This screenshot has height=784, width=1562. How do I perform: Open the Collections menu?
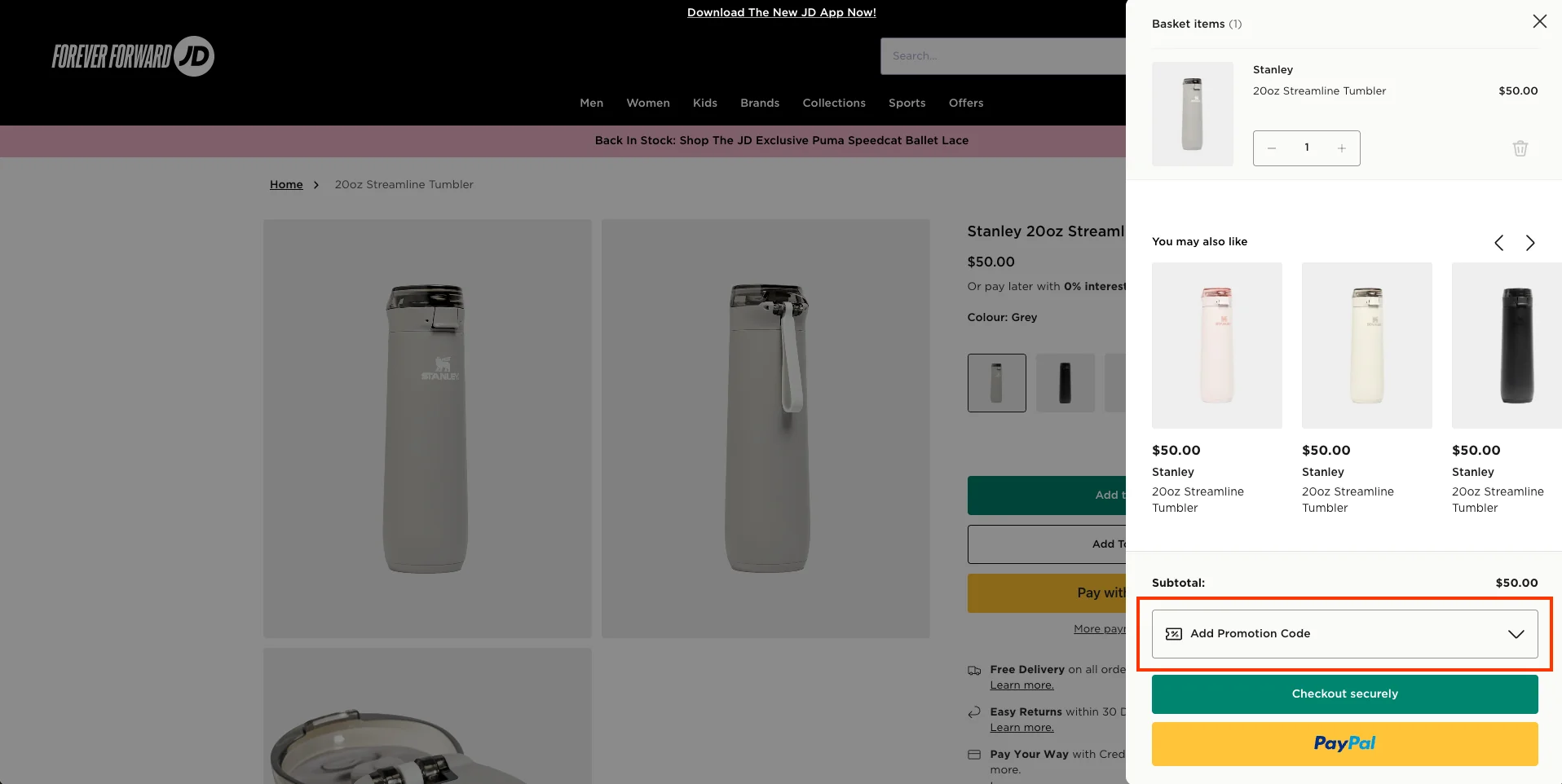(834, 103)
